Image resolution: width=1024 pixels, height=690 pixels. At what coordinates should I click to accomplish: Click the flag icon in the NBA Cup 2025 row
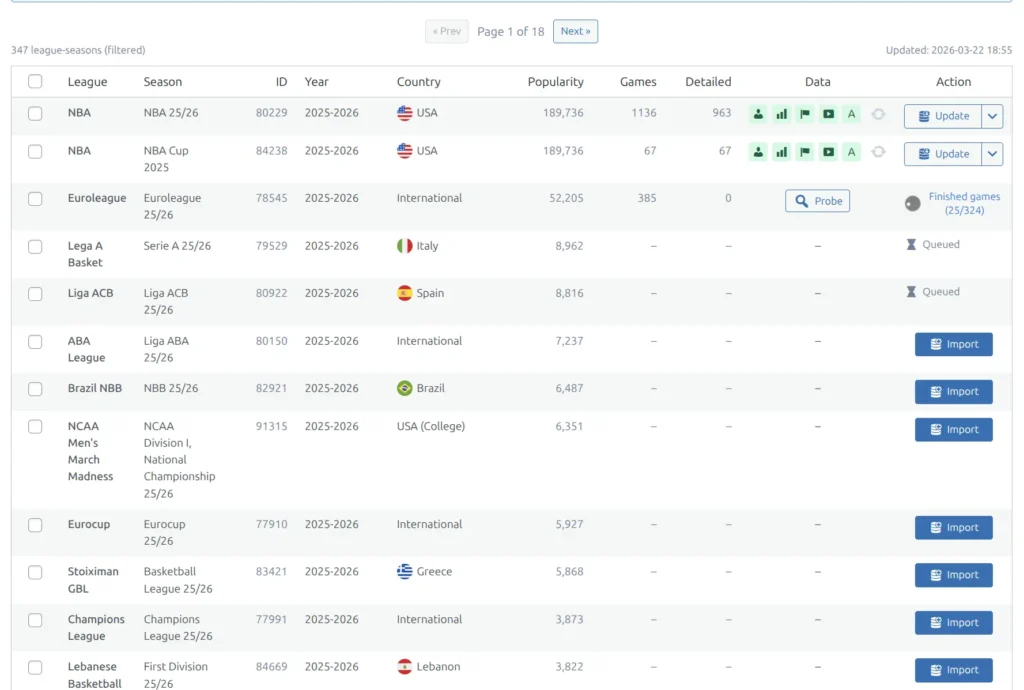point(805,152)
